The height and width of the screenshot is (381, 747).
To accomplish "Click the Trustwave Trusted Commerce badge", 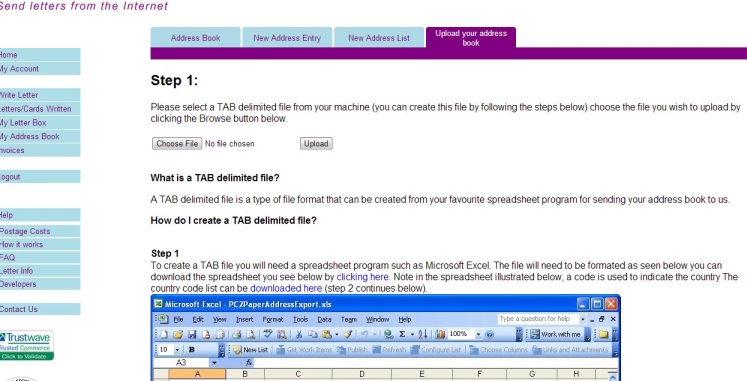I will pos(26,345).
